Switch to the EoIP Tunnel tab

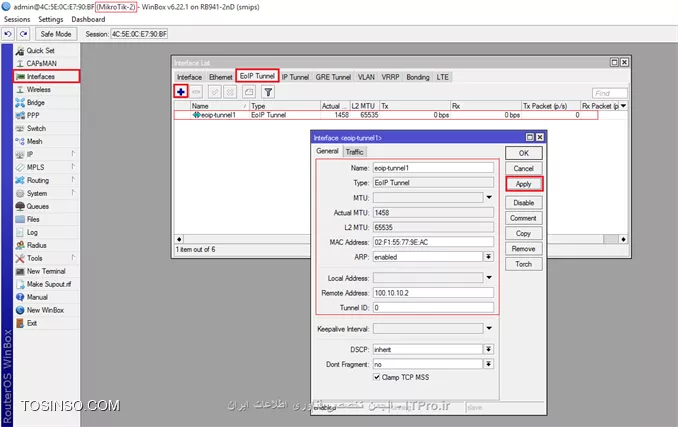pos(257,76)
